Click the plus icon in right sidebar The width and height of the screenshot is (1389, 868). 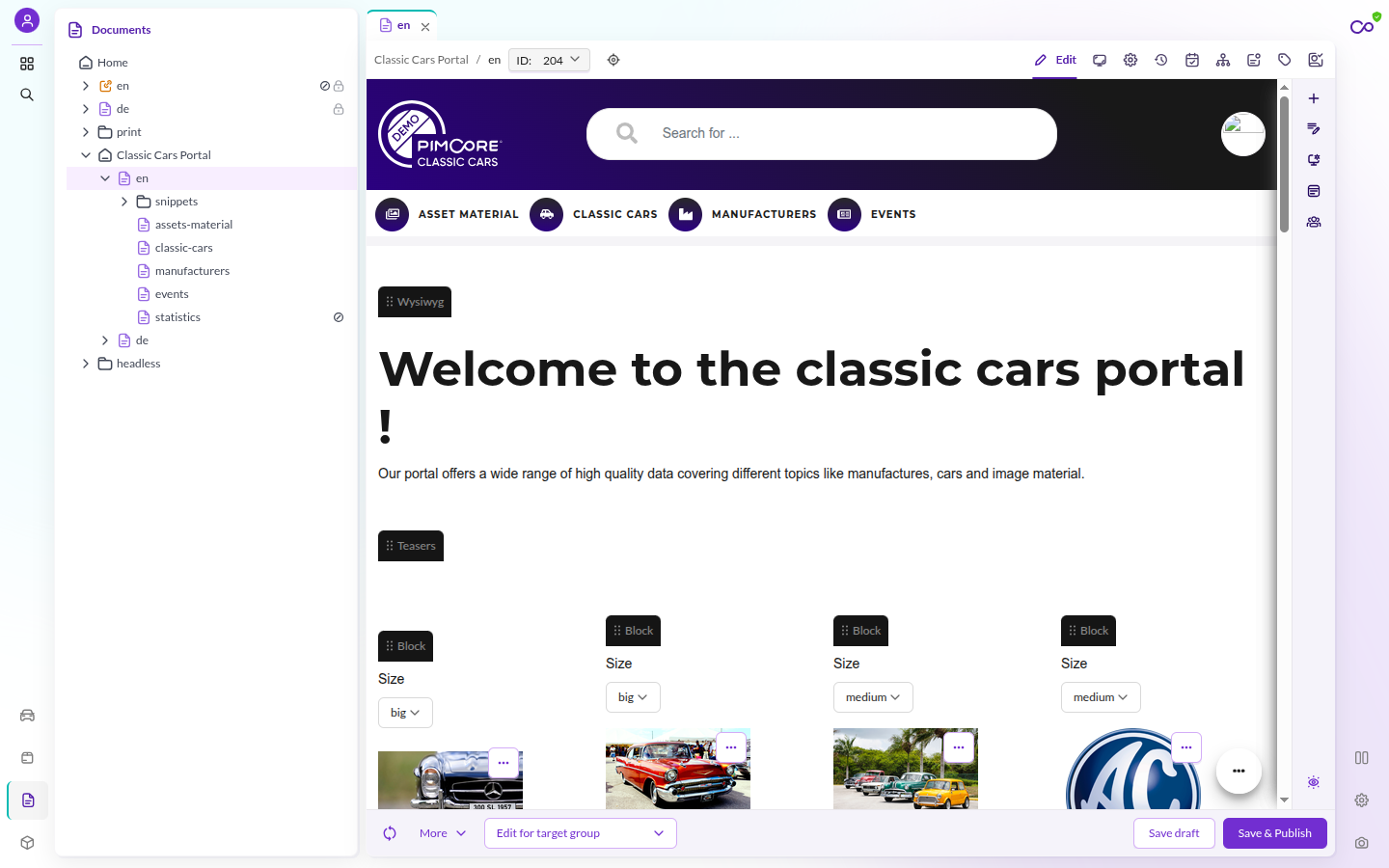[x=1314, y=98]
